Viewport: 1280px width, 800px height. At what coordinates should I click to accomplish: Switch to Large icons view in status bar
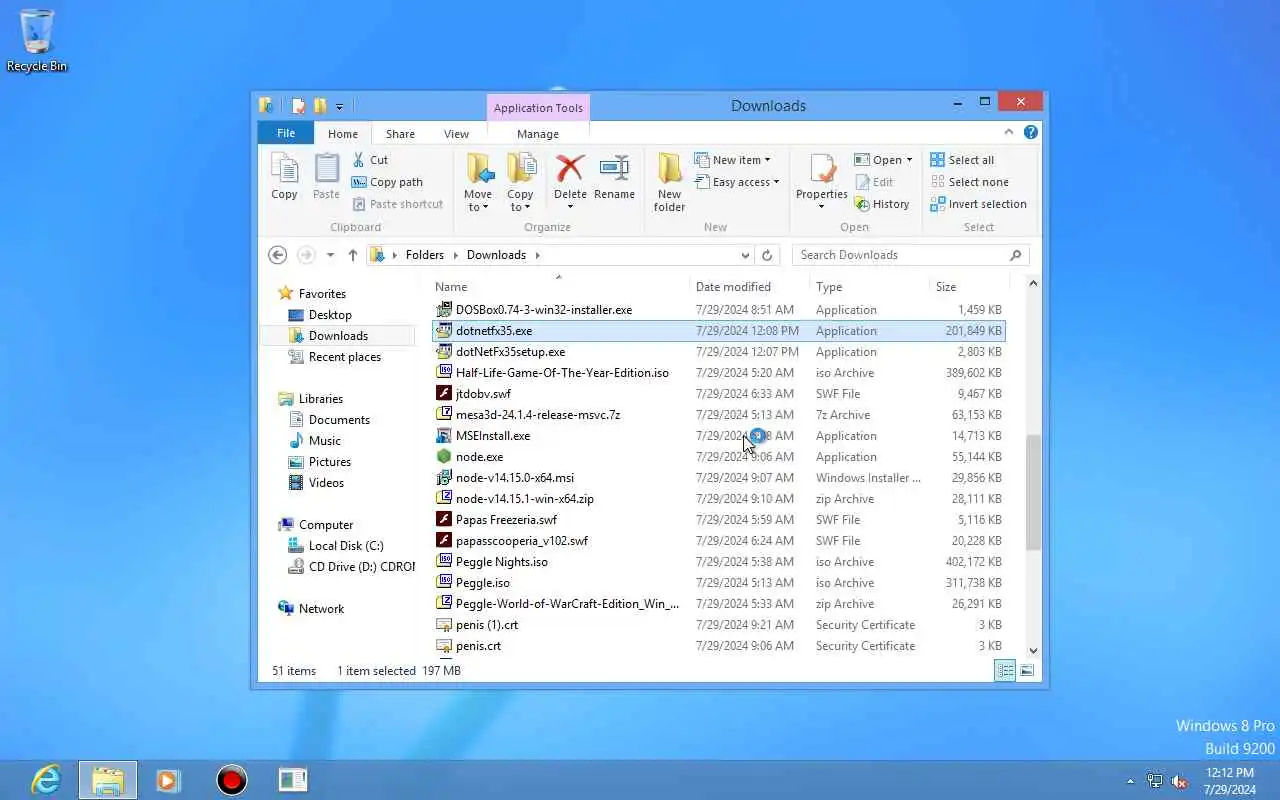1027,670
